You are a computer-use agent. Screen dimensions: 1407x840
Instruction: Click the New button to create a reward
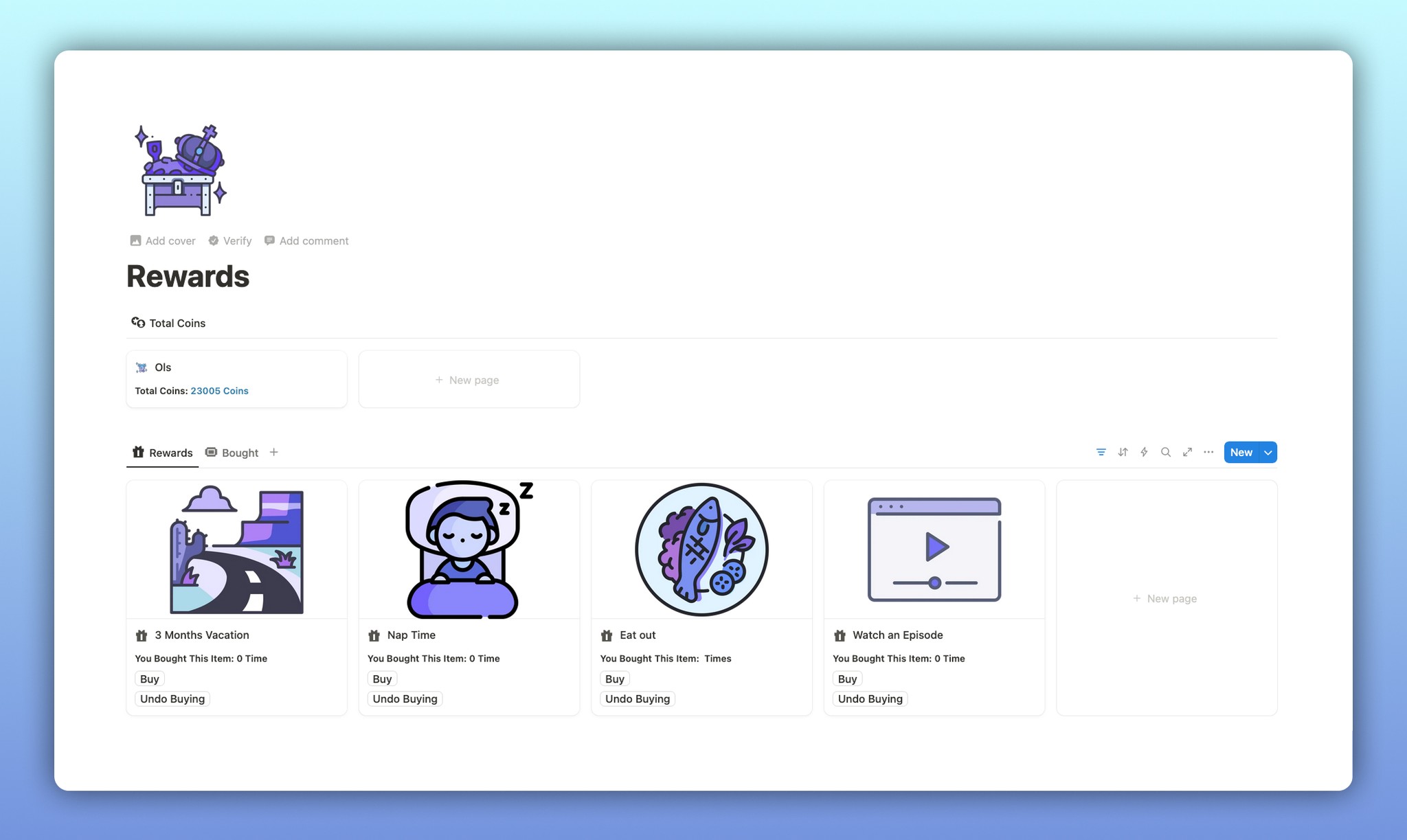coord(1241,452)
